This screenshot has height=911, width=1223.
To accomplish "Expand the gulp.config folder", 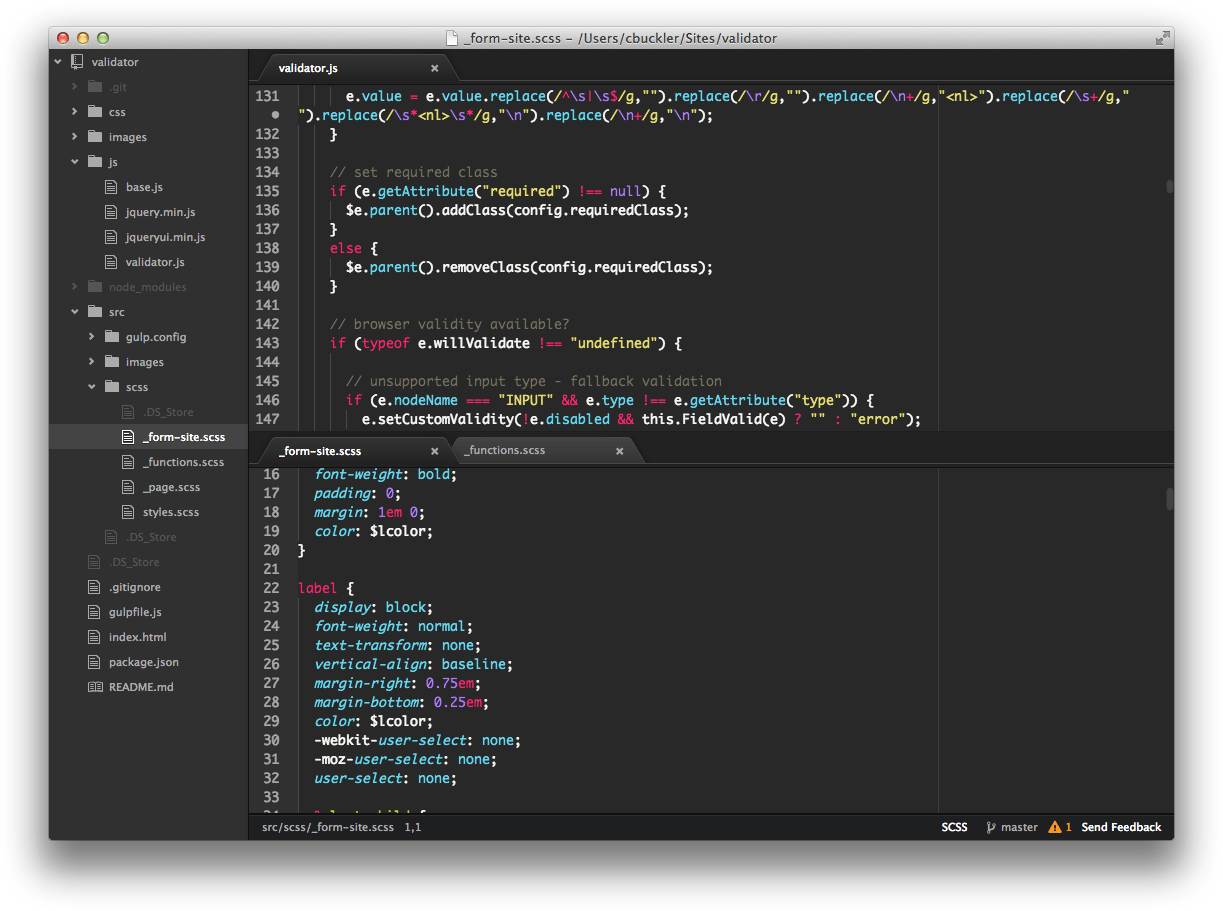I will [92, 337].
